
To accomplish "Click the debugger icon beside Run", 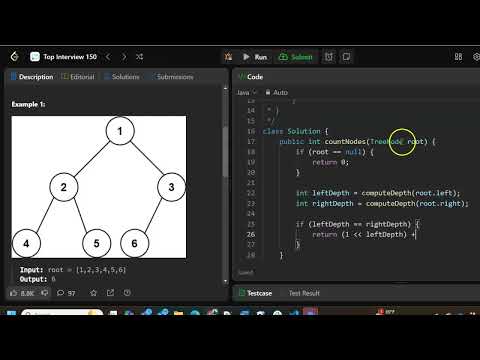I will click(228, 57).
